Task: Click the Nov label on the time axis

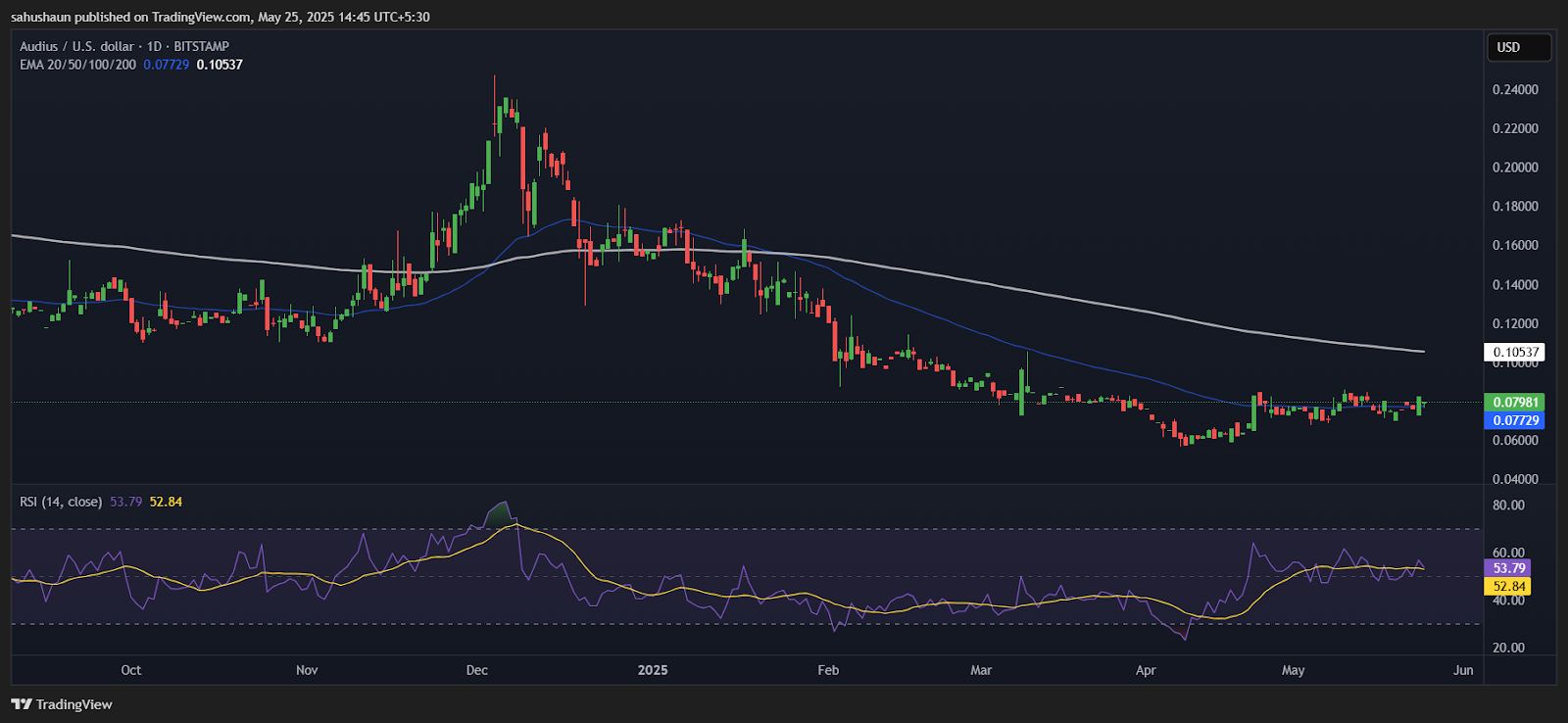Action: pos(307,670)
